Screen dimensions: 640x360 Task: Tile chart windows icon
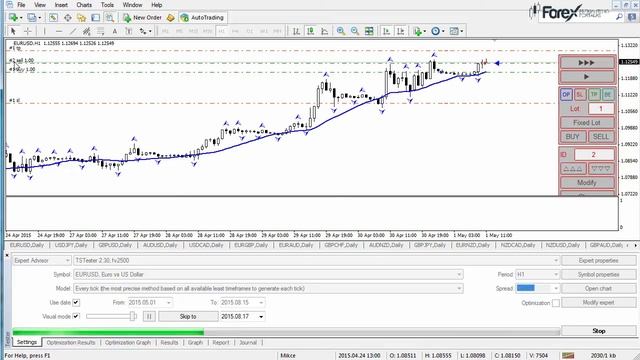point(369,31)
